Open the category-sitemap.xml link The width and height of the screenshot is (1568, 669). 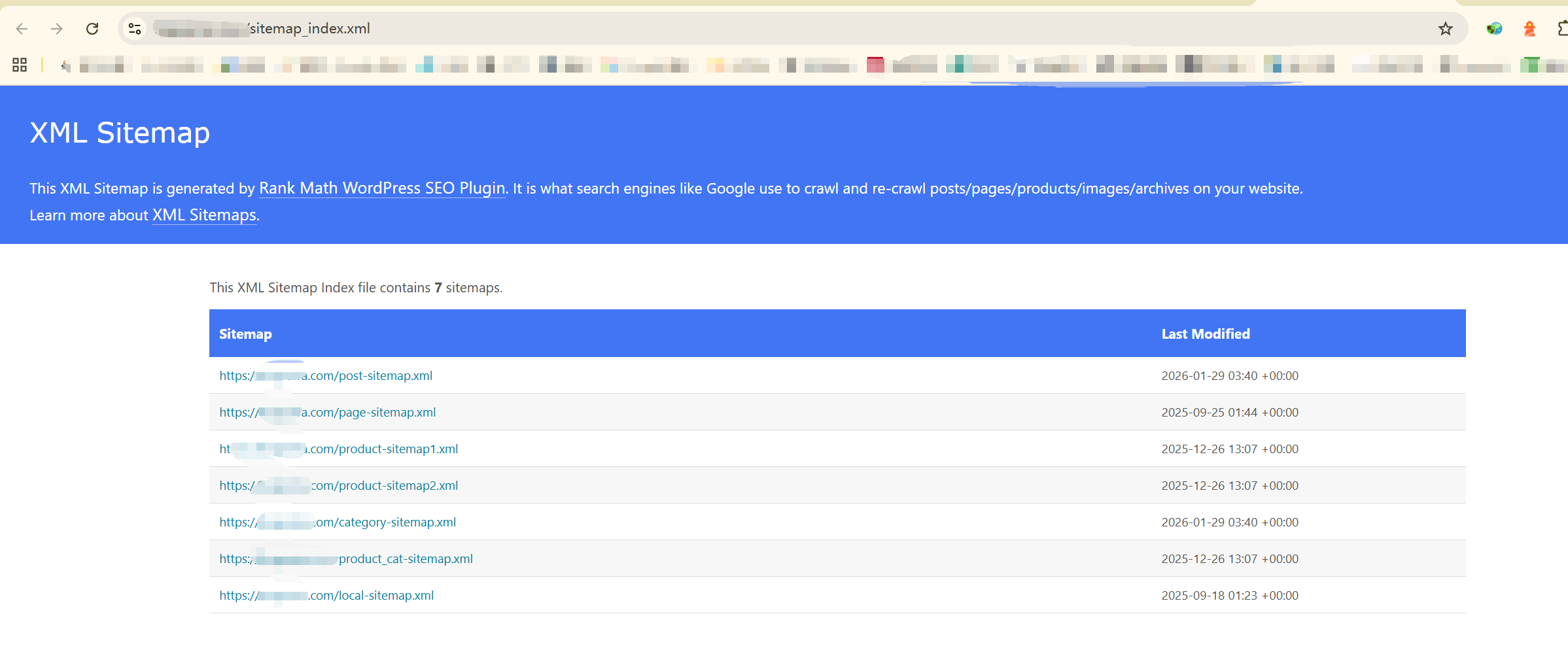[x=386, y=523]
